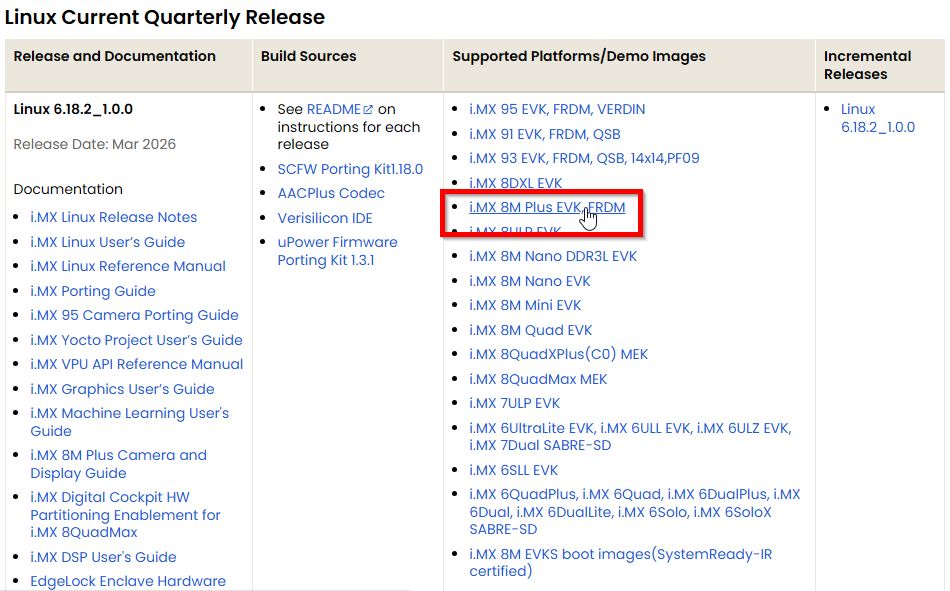Image resolution: width=950 pixels, height=591 pixels.
Task: Open i.MX 95 EVK, FRDM, VERDIN images
Action: pyautogui.click(x=557, y=109)
